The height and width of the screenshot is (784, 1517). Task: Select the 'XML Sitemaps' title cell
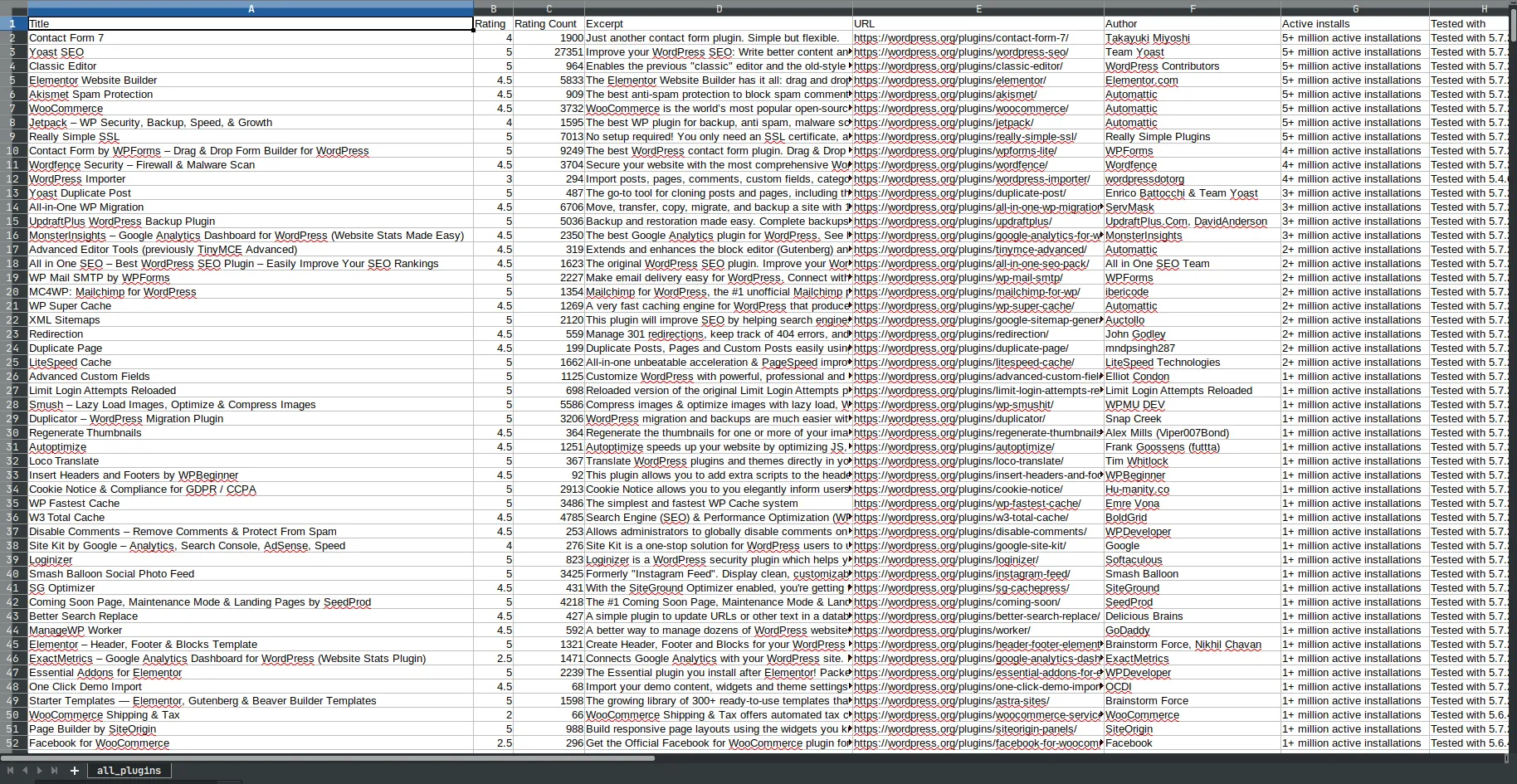[x=251, y=320]
